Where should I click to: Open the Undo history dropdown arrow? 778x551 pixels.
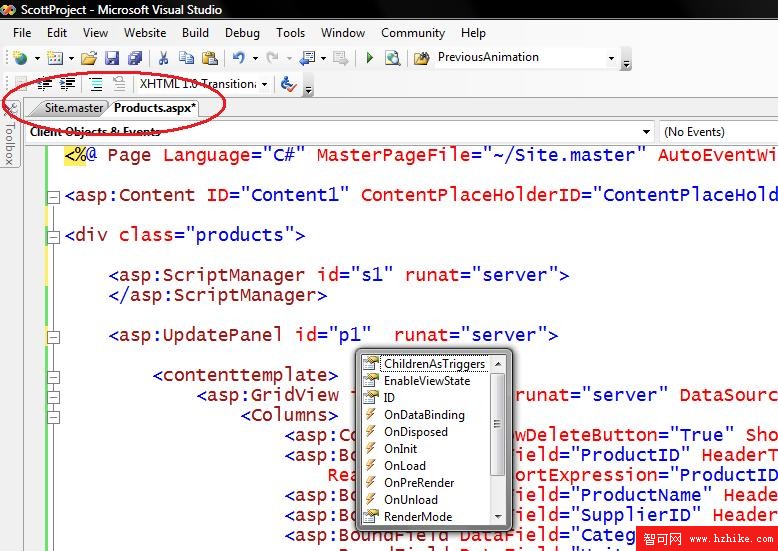255,59
